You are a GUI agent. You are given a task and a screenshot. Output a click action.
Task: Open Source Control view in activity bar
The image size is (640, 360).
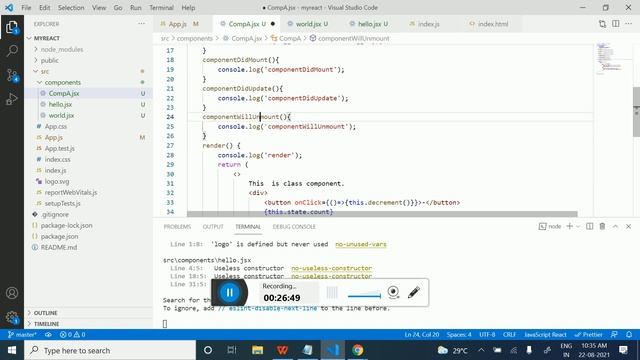point(12,75)
